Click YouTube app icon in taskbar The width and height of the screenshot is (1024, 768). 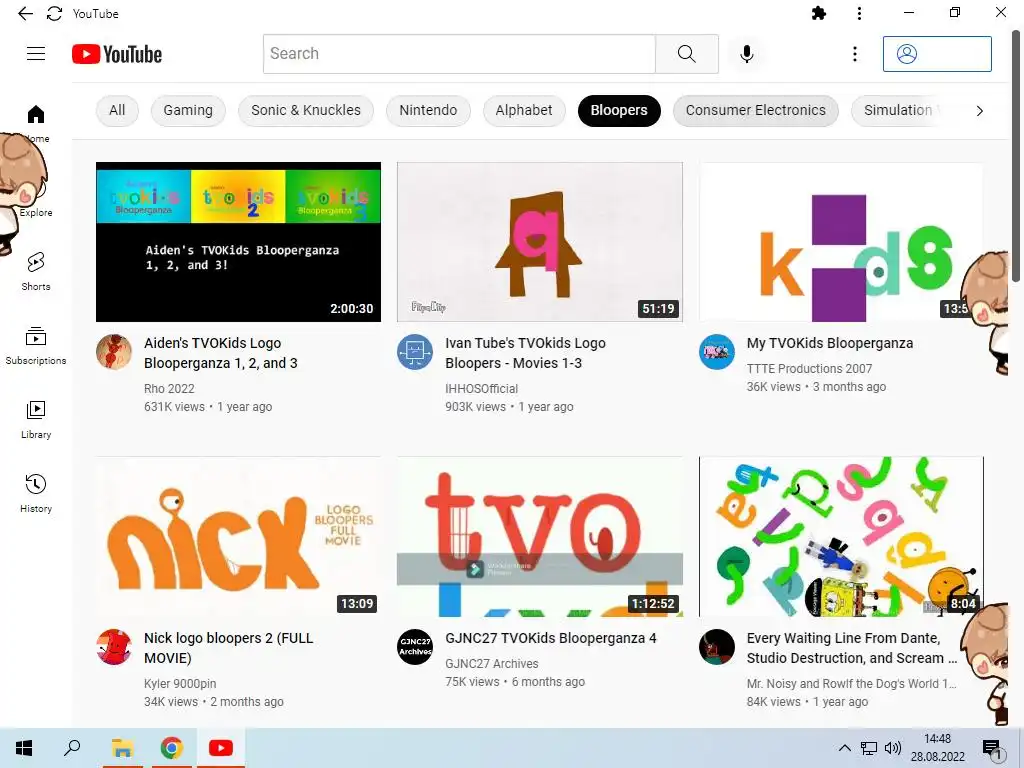(x=221, y=748)
